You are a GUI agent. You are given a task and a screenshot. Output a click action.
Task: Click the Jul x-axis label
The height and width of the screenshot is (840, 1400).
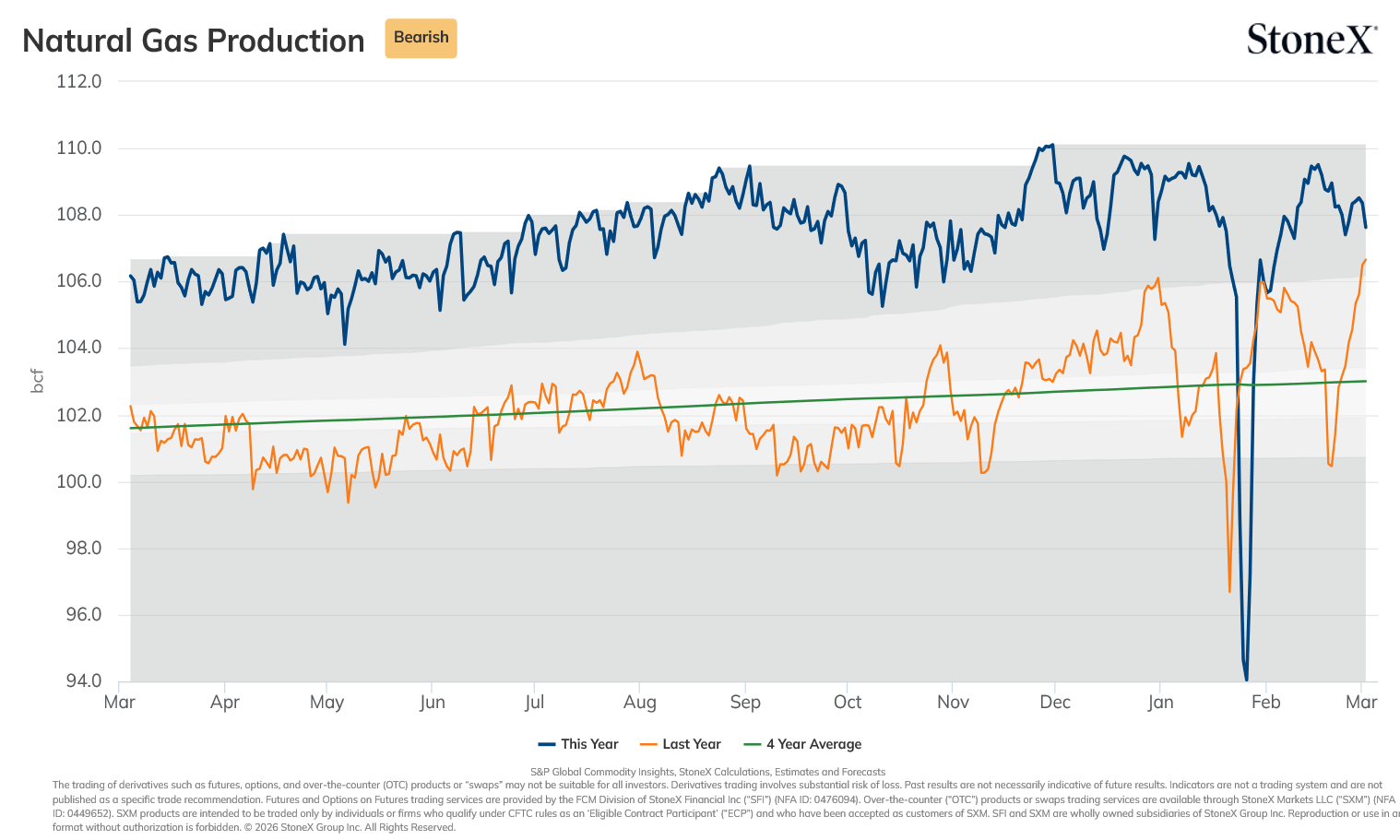534,703
